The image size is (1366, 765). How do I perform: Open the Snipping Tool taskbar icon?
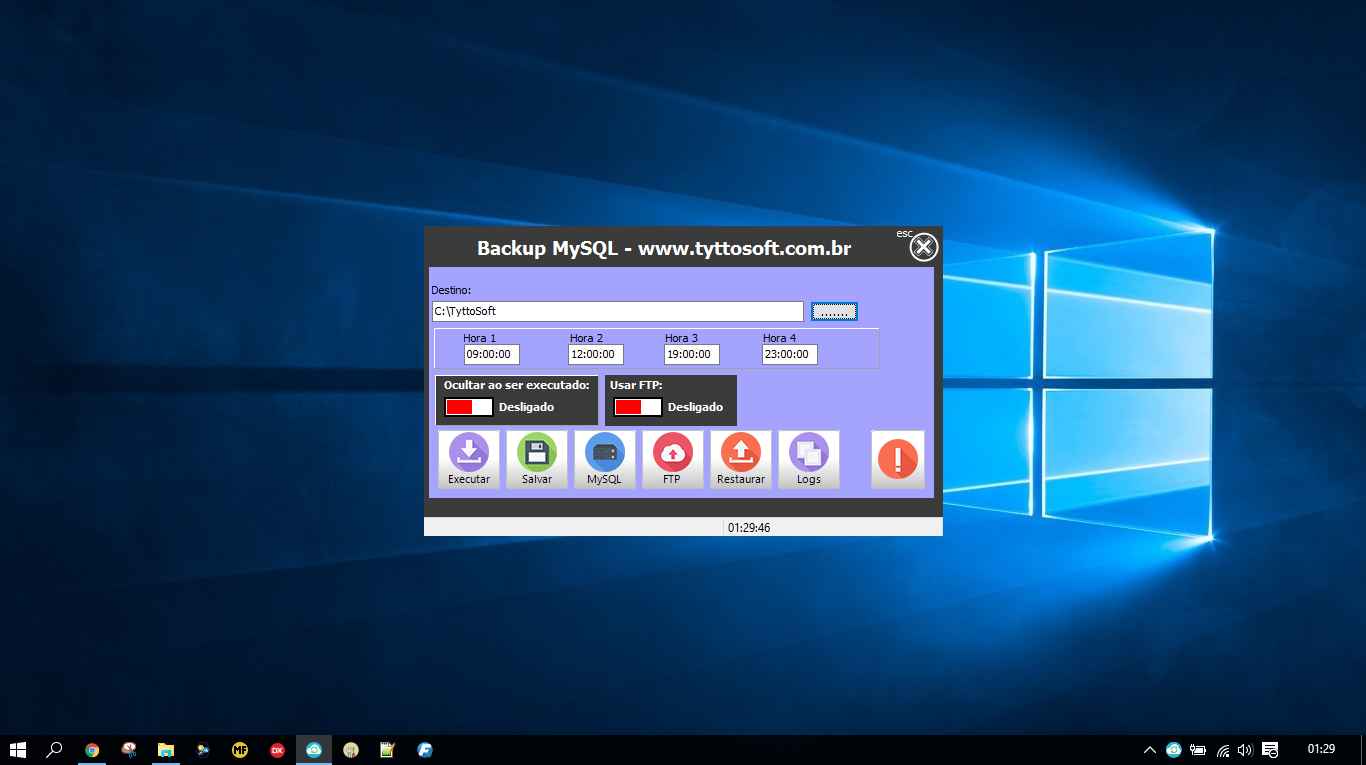pyautogui.click(x=129, y=749)
